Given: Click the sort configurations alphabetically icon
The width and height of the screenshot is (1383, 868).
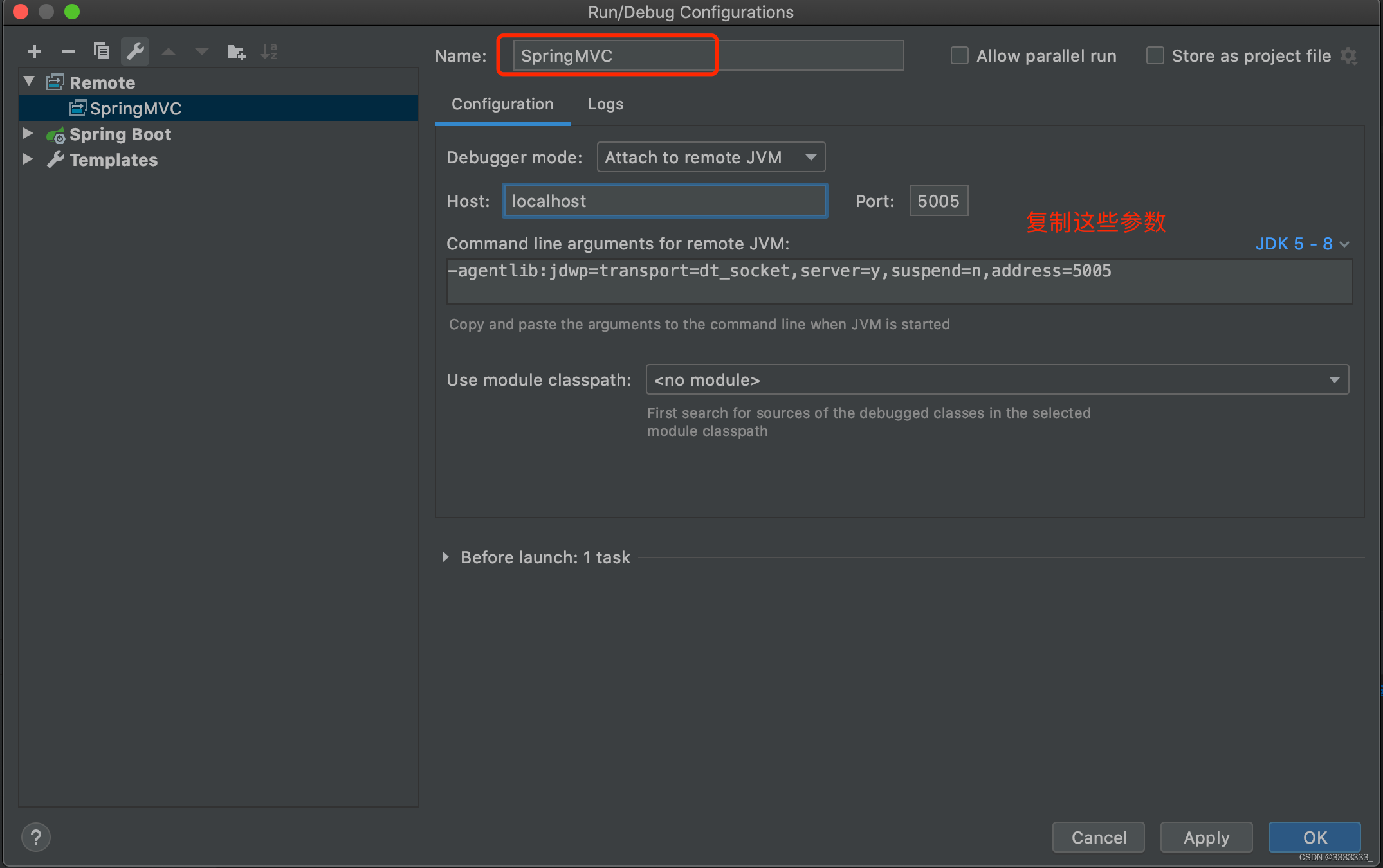Looking at the screenshot, I should [x=269, y=51].
